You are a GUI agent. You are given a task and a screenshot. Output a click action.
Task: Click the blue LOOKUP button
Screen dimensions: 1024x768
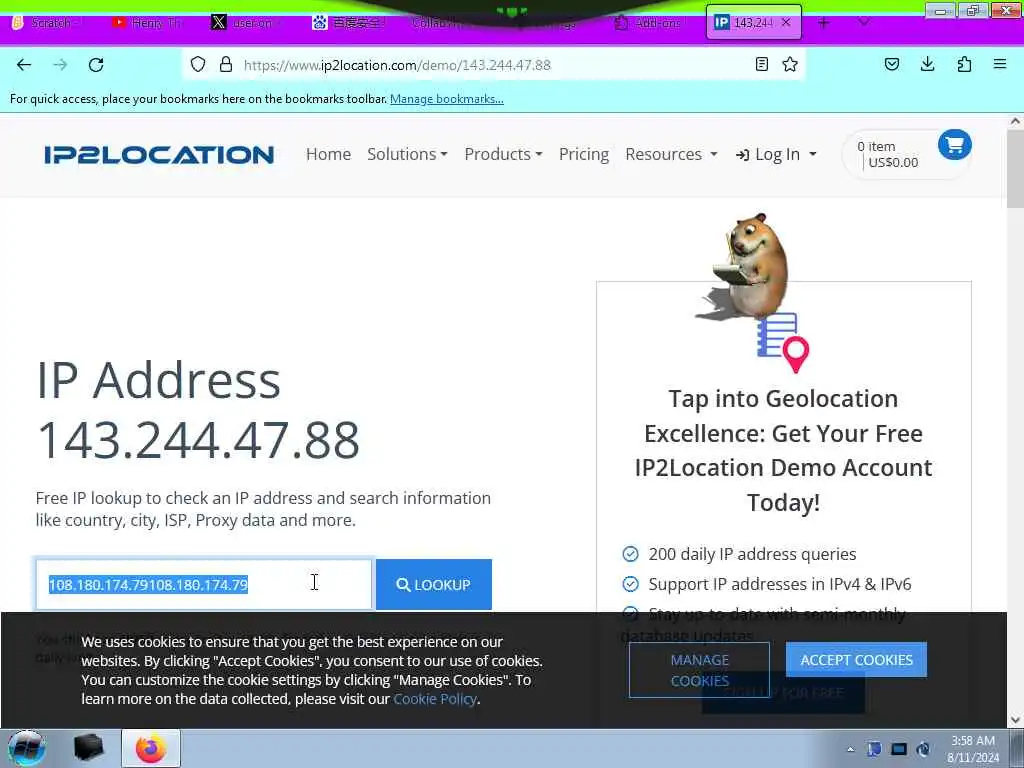(x=434, y=584)
